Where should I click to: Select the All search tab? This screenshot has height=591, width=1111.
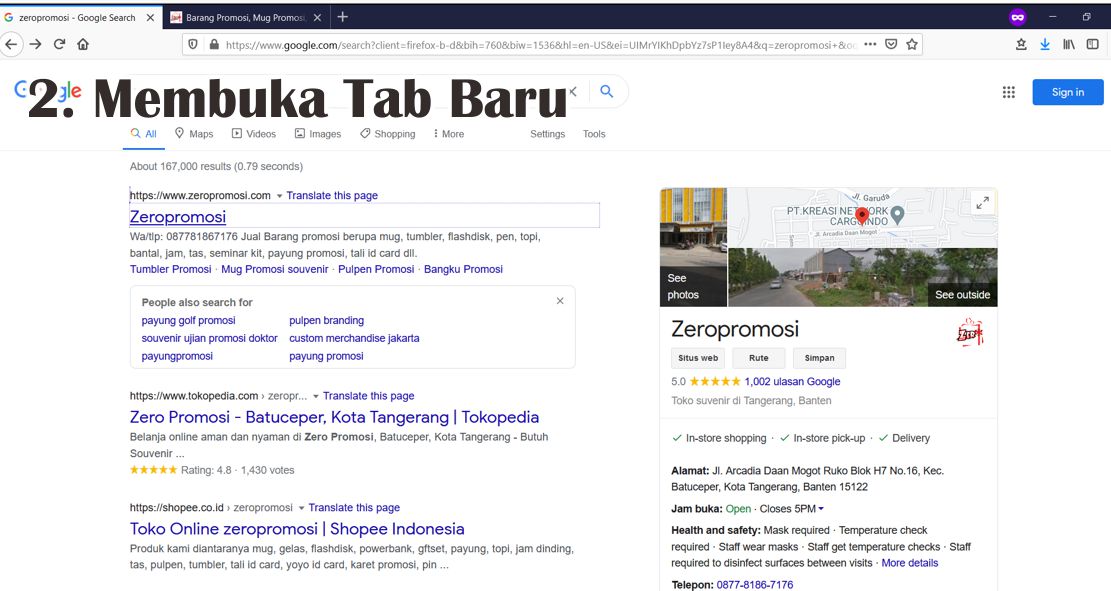click(144, 133)
